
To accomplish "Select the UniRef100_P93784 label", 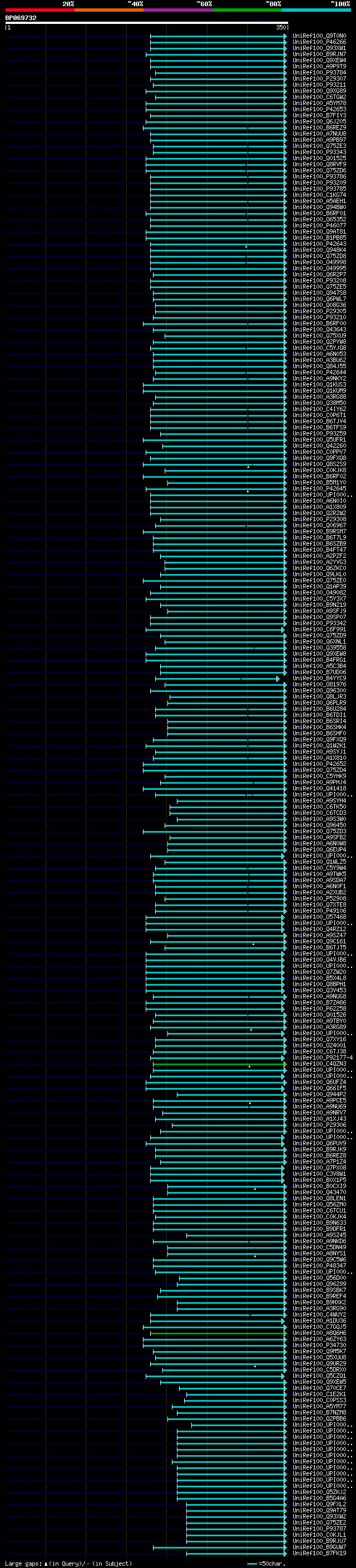I will pos(319,72).
